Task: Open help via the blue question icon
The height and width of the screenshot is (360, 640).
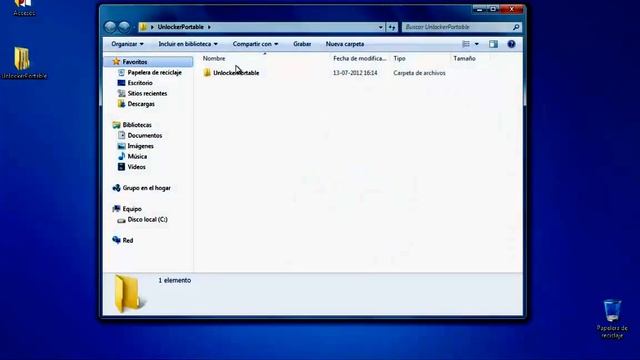Action: click(511, 44)
